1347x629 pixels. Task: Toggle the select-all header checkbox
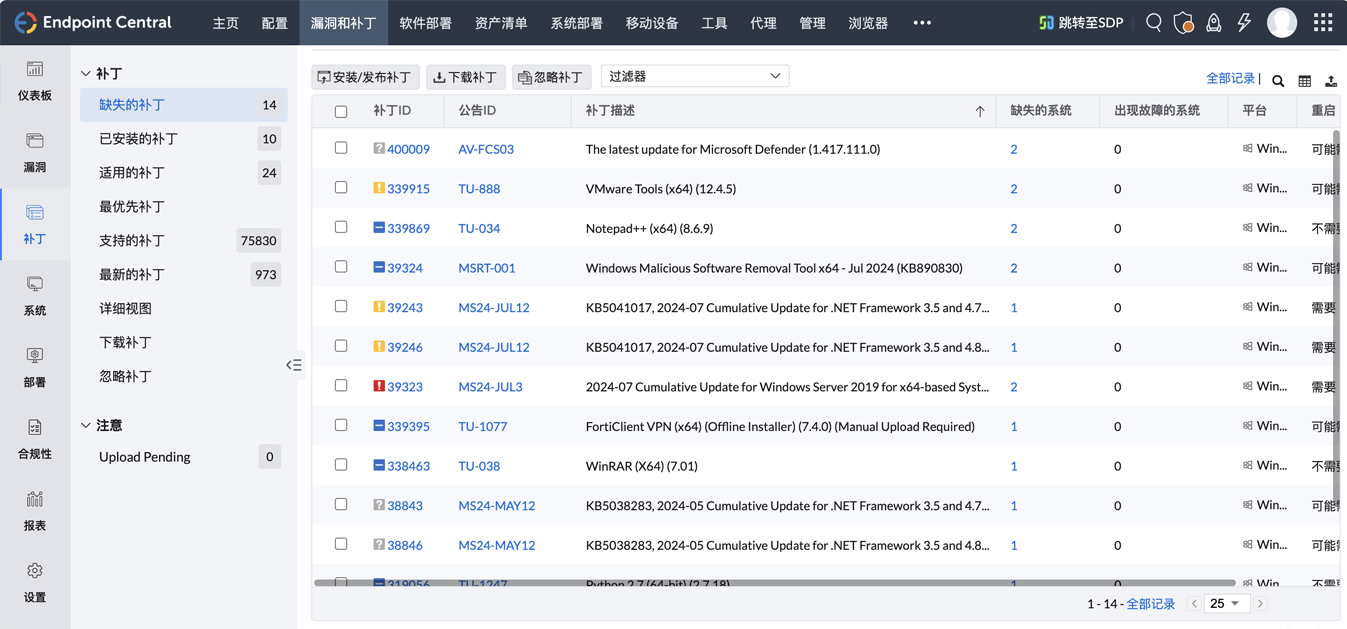[341, 112]
